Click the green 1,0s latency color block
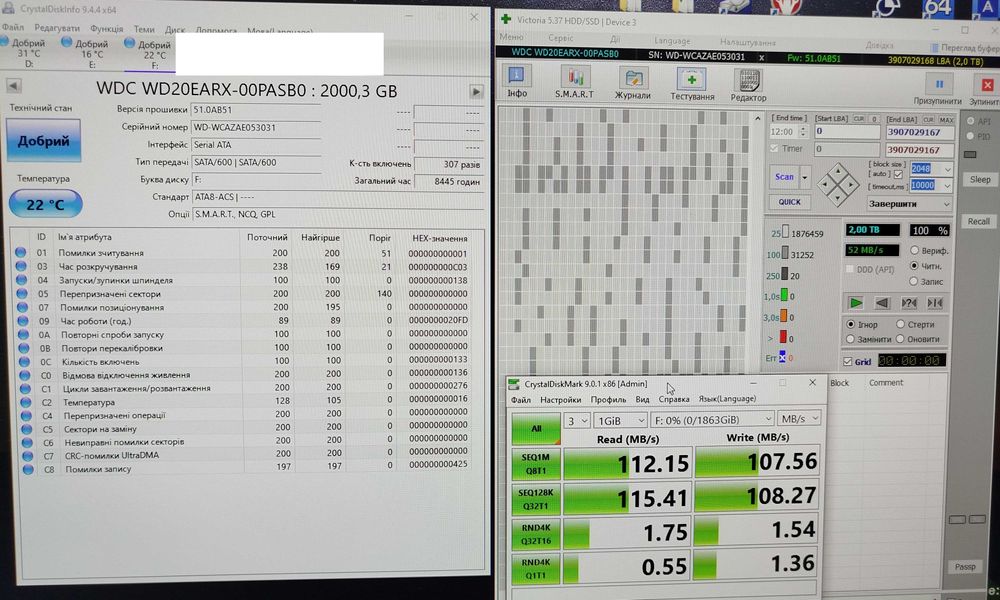This screenshot has height=600, width=1000. pyautogui.click(x=784, y=296)
